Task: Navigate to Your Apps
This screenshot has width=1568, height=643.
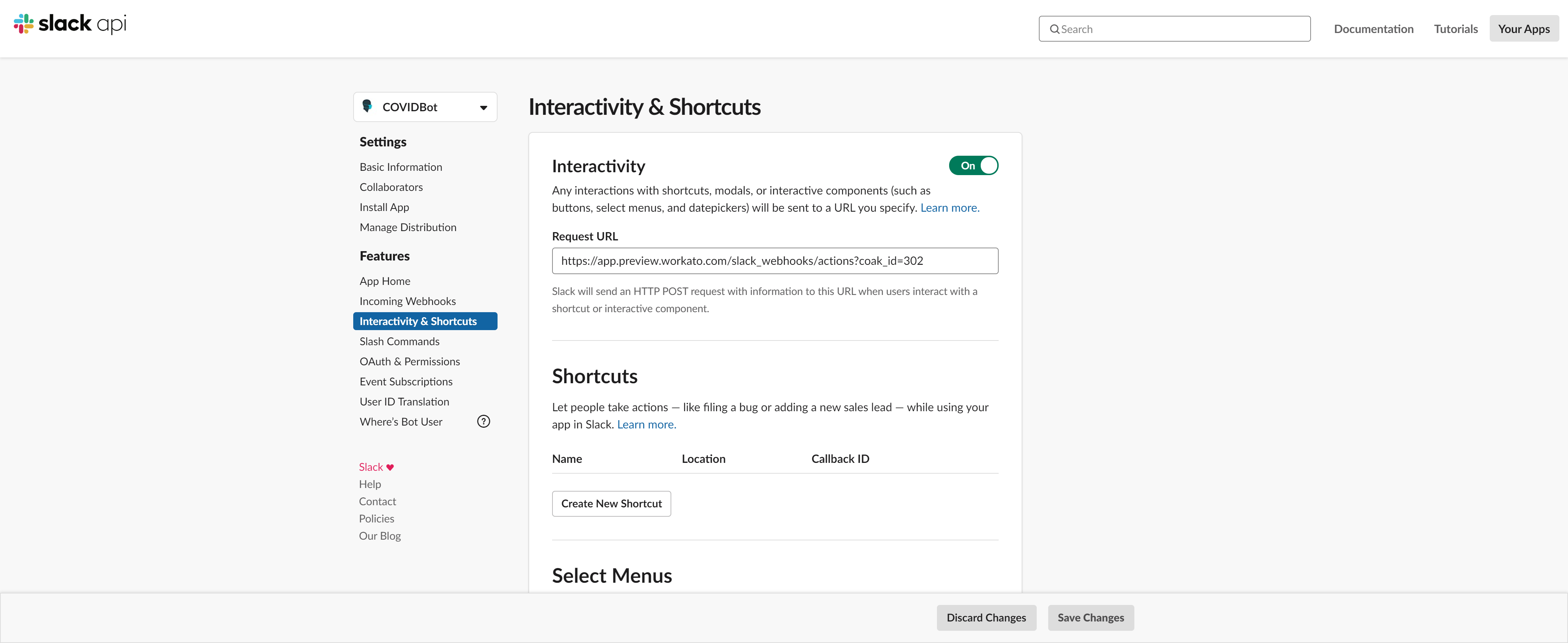Action: click(1523, 29)
